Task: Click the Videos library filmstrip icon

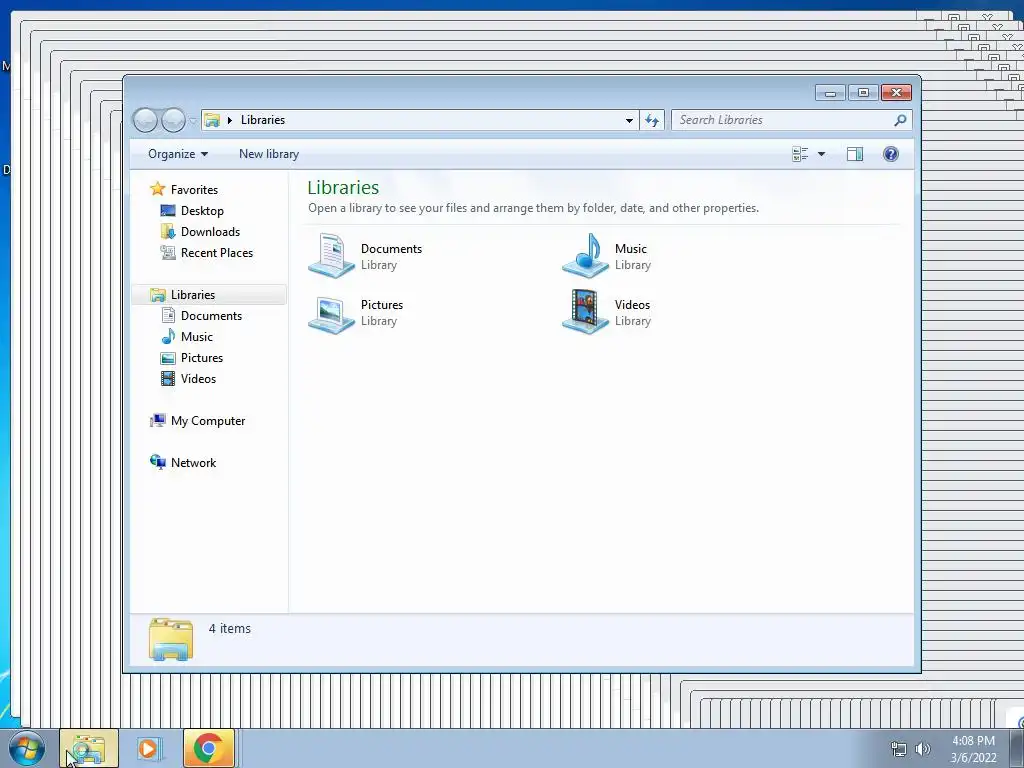Action: [586, 312]
